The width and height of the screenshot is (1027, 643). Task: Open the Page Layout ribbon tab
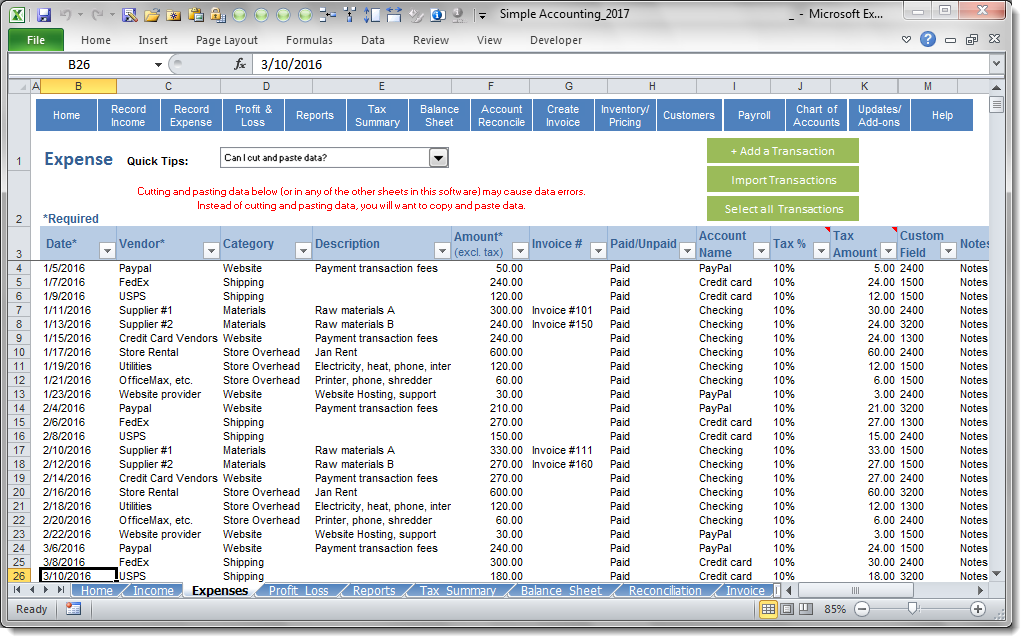click(227, 40)
